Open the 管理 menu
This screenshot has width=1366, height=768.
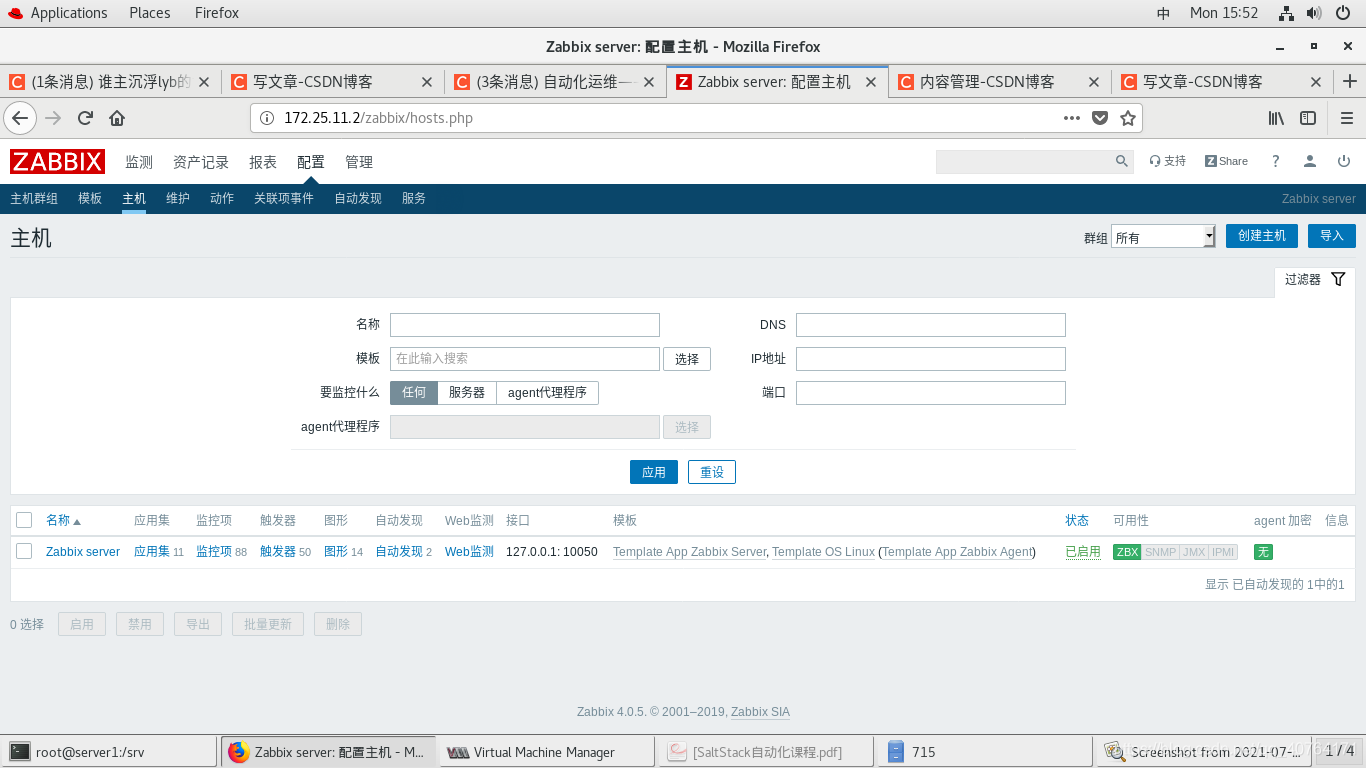(359, 162)
